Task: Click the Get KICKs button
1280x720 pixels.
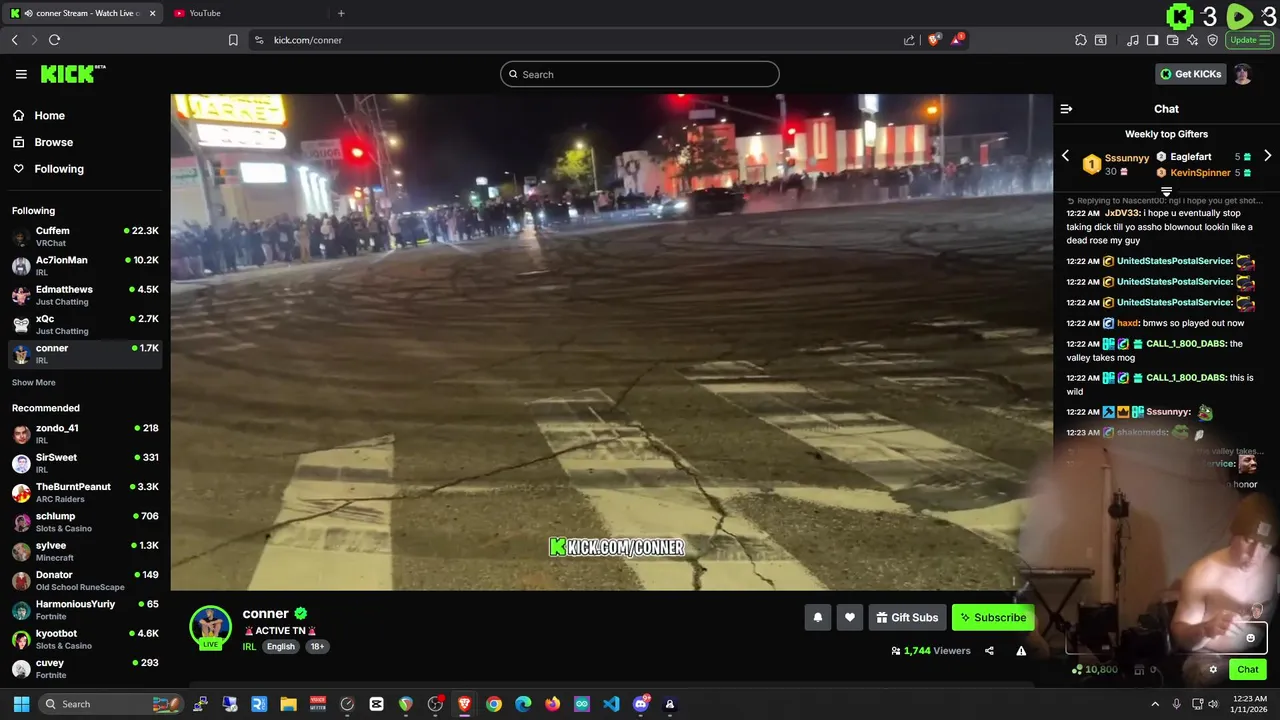Action: pos(1190,74)
